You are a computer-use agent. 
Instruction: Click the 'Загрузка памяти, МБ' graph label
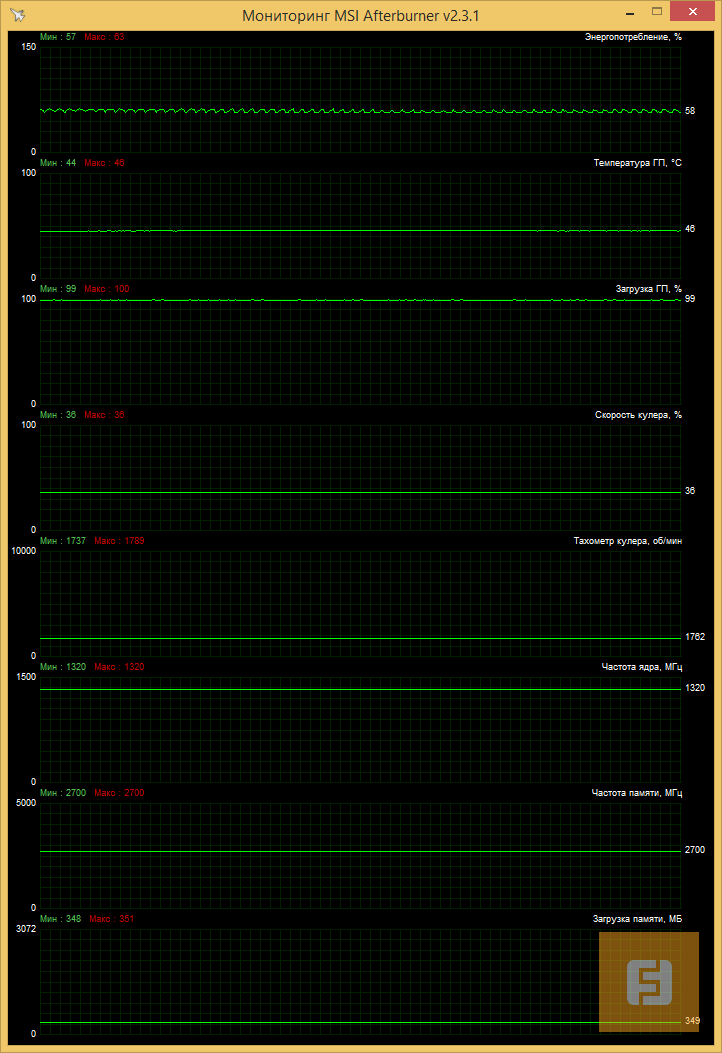[637, 919]
